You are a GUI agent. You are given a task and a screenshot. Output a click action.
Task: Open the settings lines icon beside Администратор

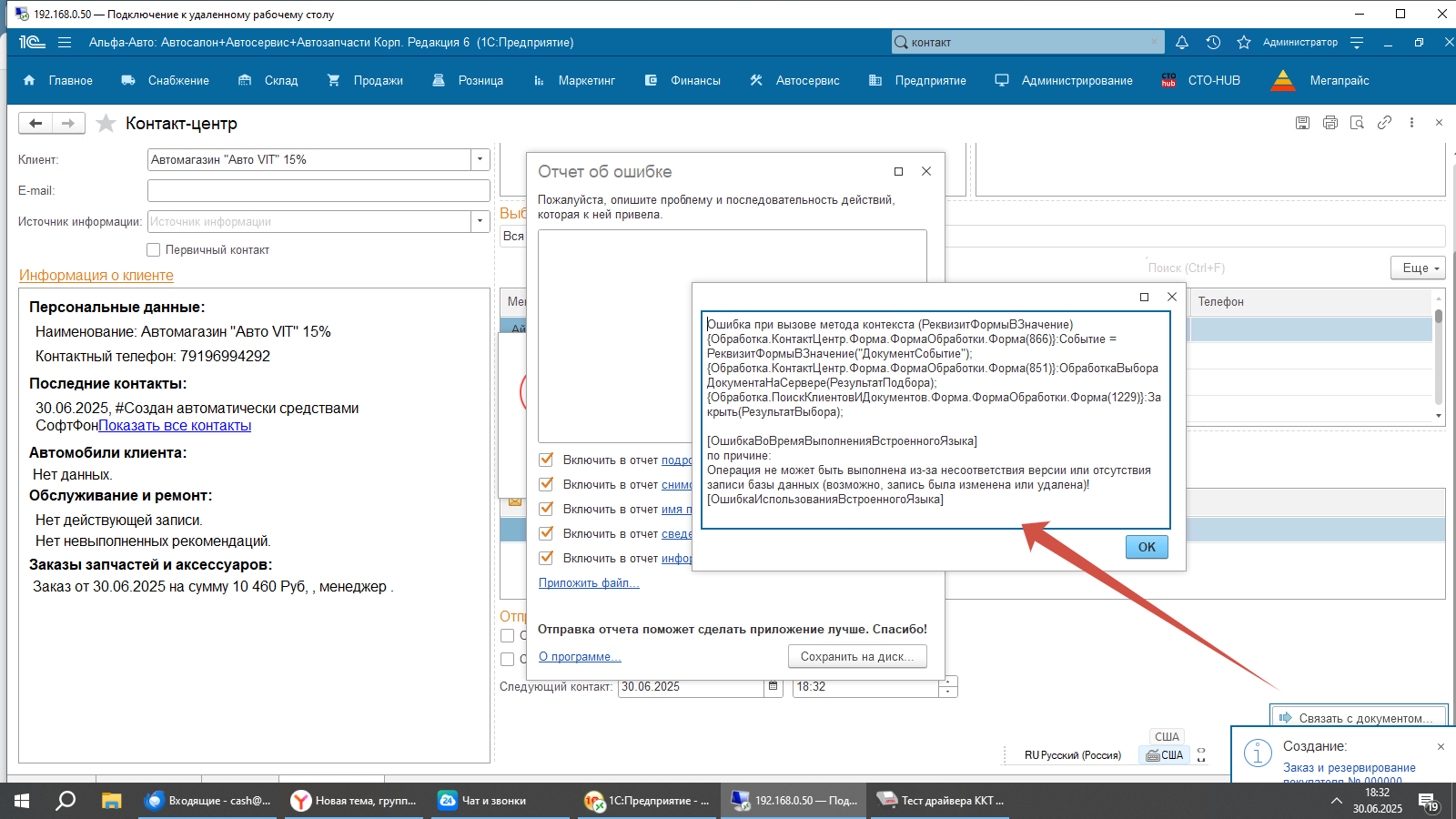[x=1357, y=43]
